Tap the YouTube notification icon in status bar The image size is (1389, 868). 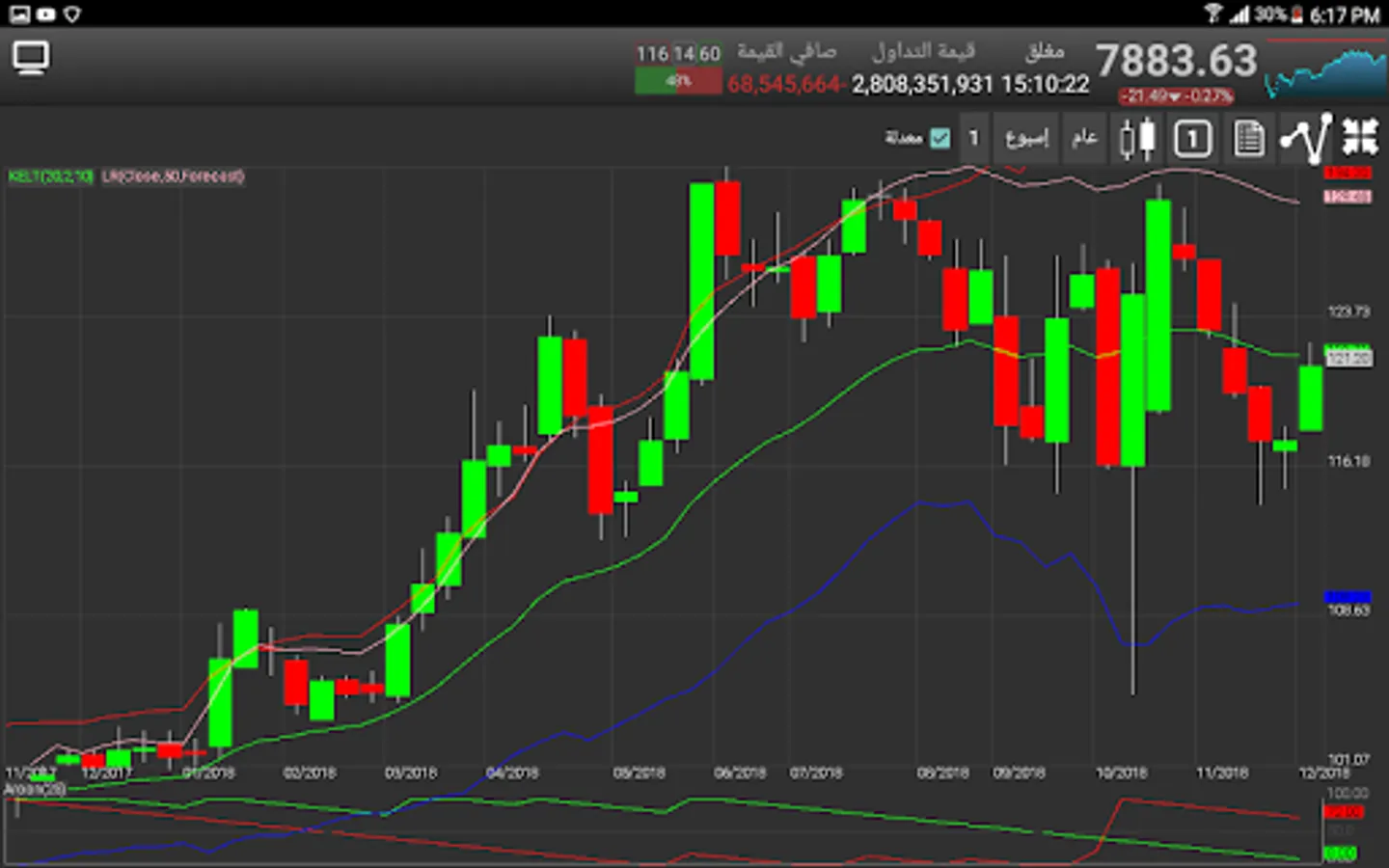[x=45, y=14]
